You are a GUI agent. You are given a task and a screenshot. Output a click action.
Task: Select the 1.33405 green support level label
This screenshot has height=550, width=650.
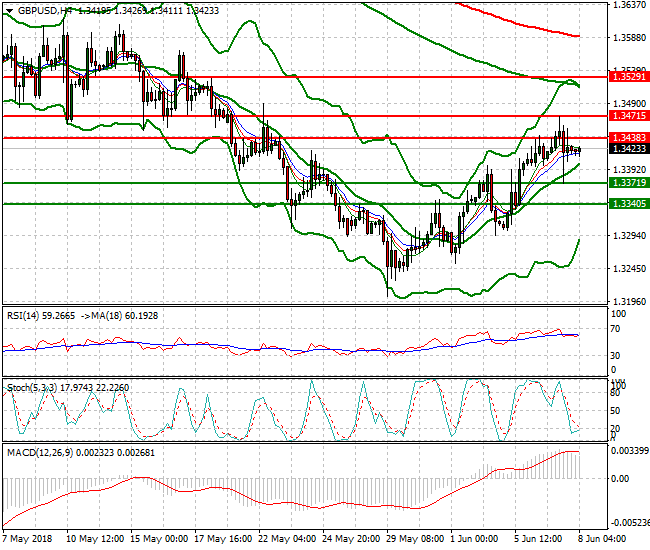pos(628,204)
